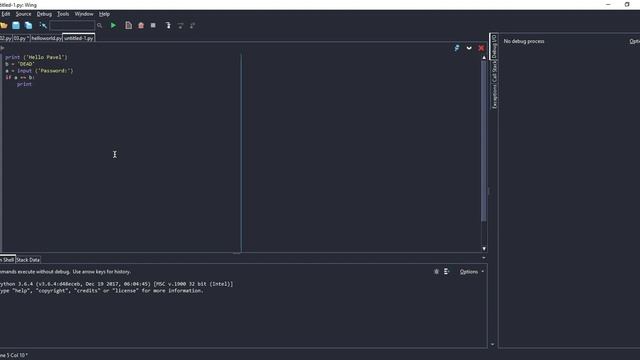Open the Source menu

click(x=23, y=14)
